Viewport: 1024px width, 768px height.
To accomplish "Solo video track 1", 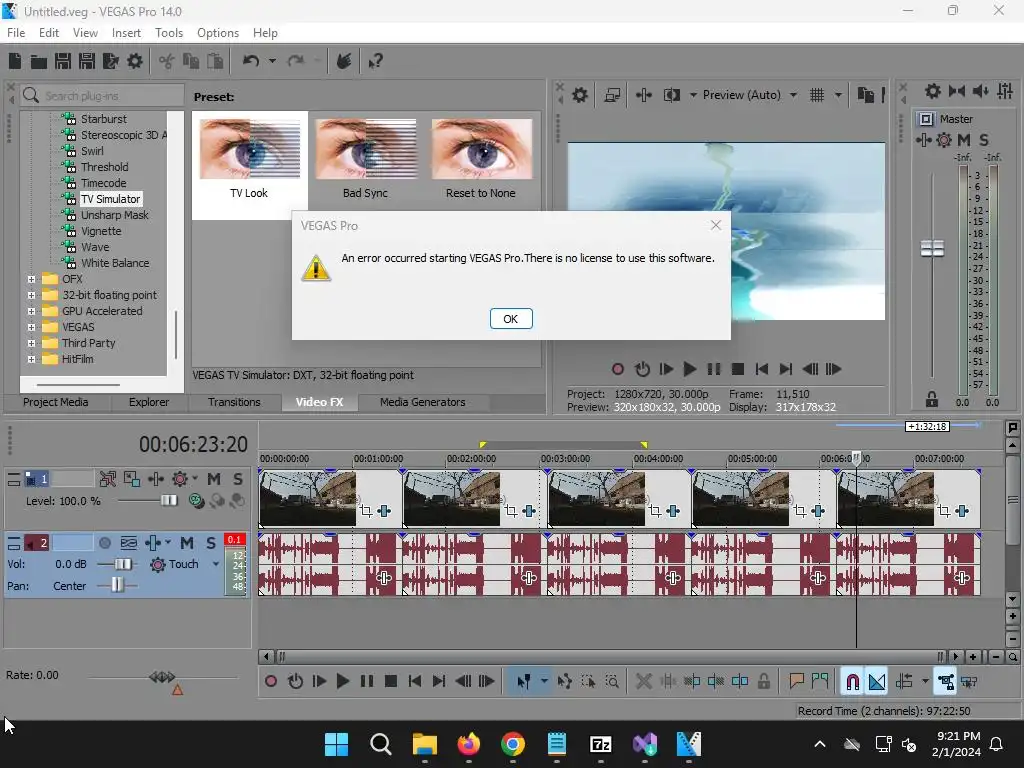I will tap(238, 479).
